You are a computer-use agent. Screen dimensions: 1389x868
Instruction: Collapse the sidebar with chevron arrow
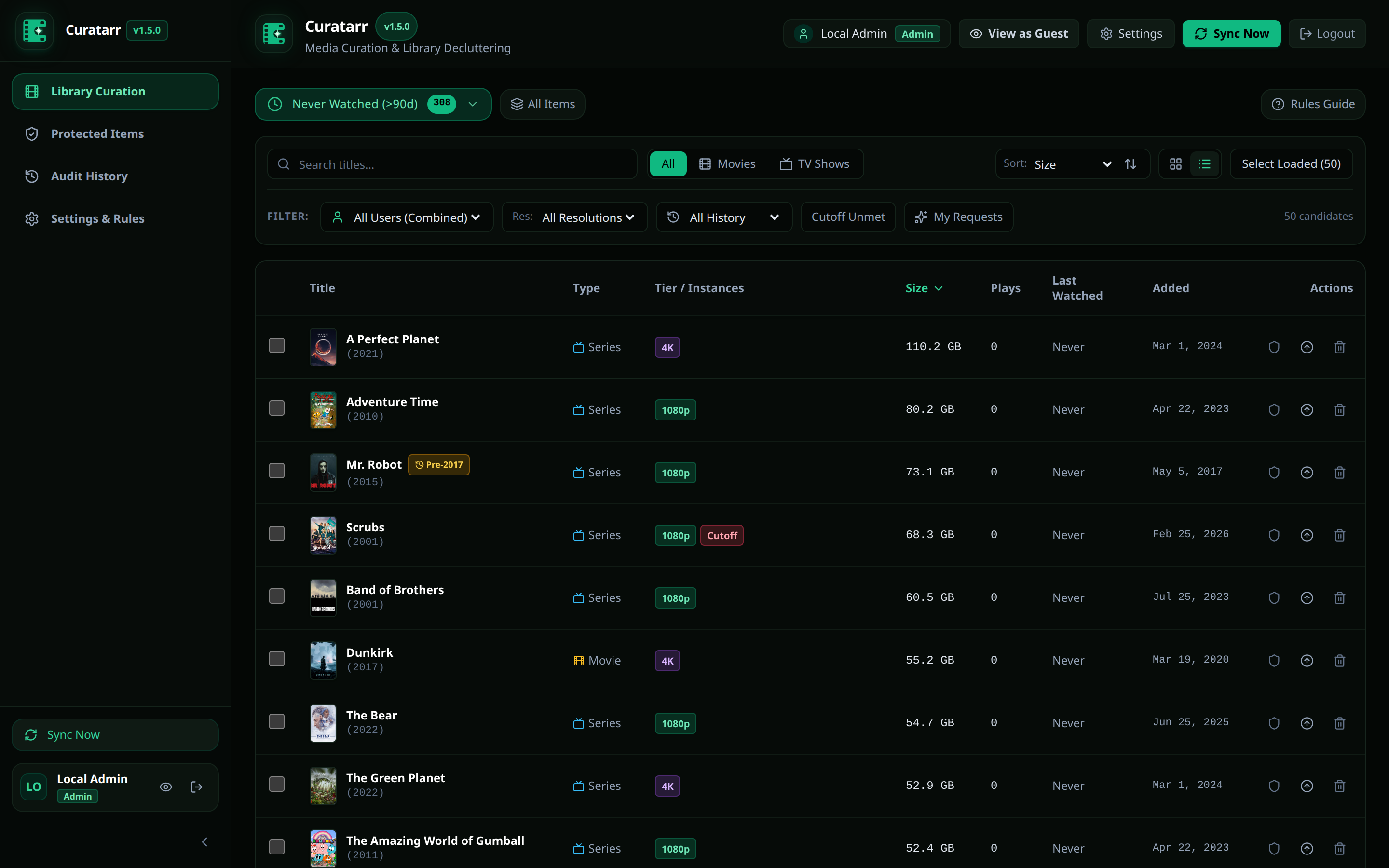pos(205,841)
